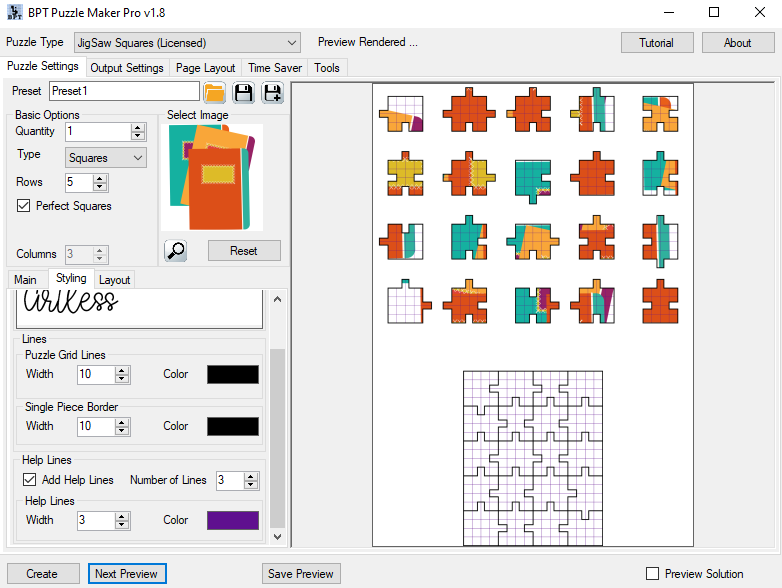Decrease Rows with the down spinner arrow
Image resolution: width=782 pixels, height=588 pixels.
[99, 187]
